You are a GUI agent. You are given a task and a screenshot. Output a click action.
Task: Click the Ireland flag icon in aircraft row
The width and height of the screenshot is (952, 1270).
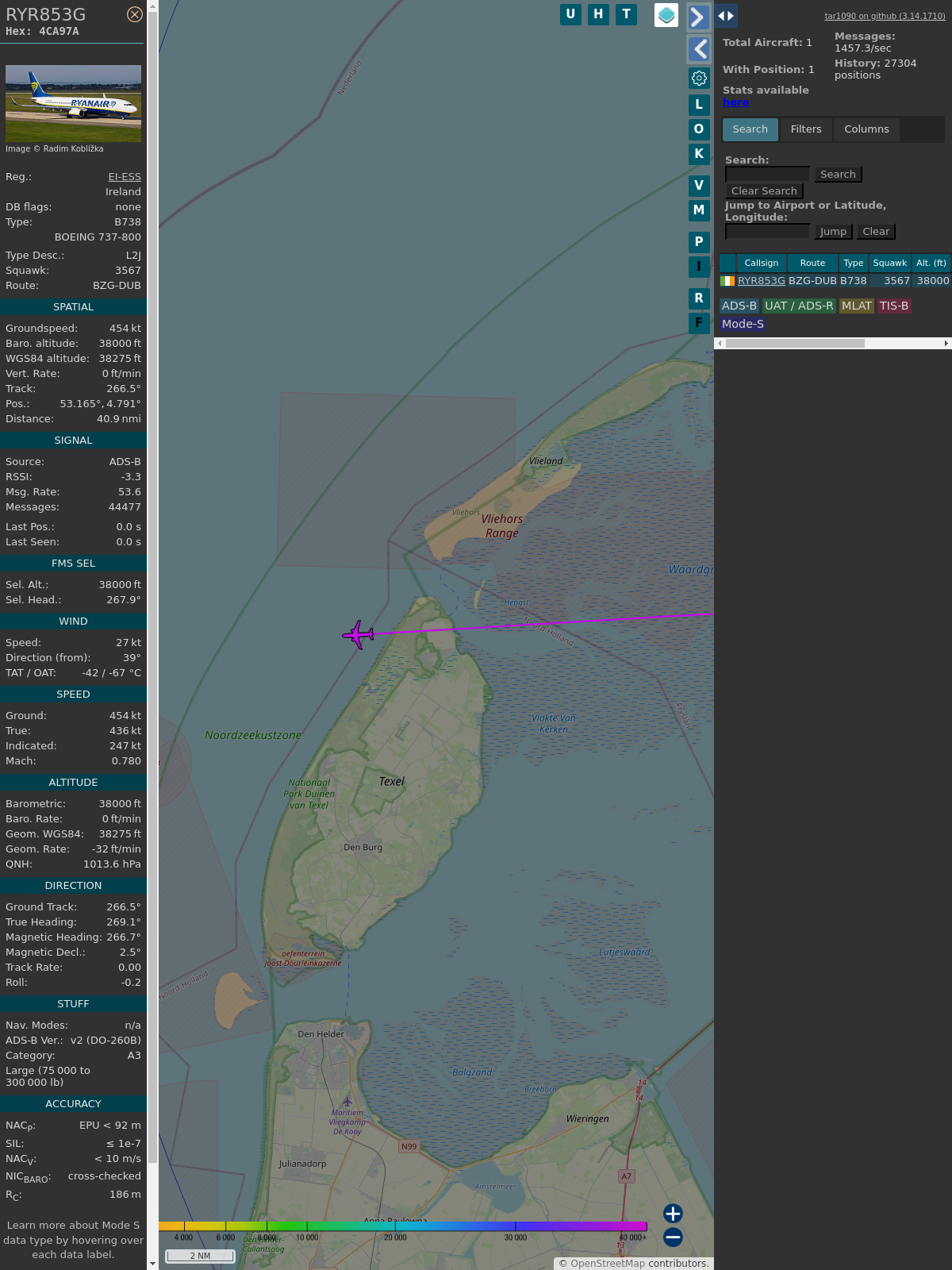[727, 281]
